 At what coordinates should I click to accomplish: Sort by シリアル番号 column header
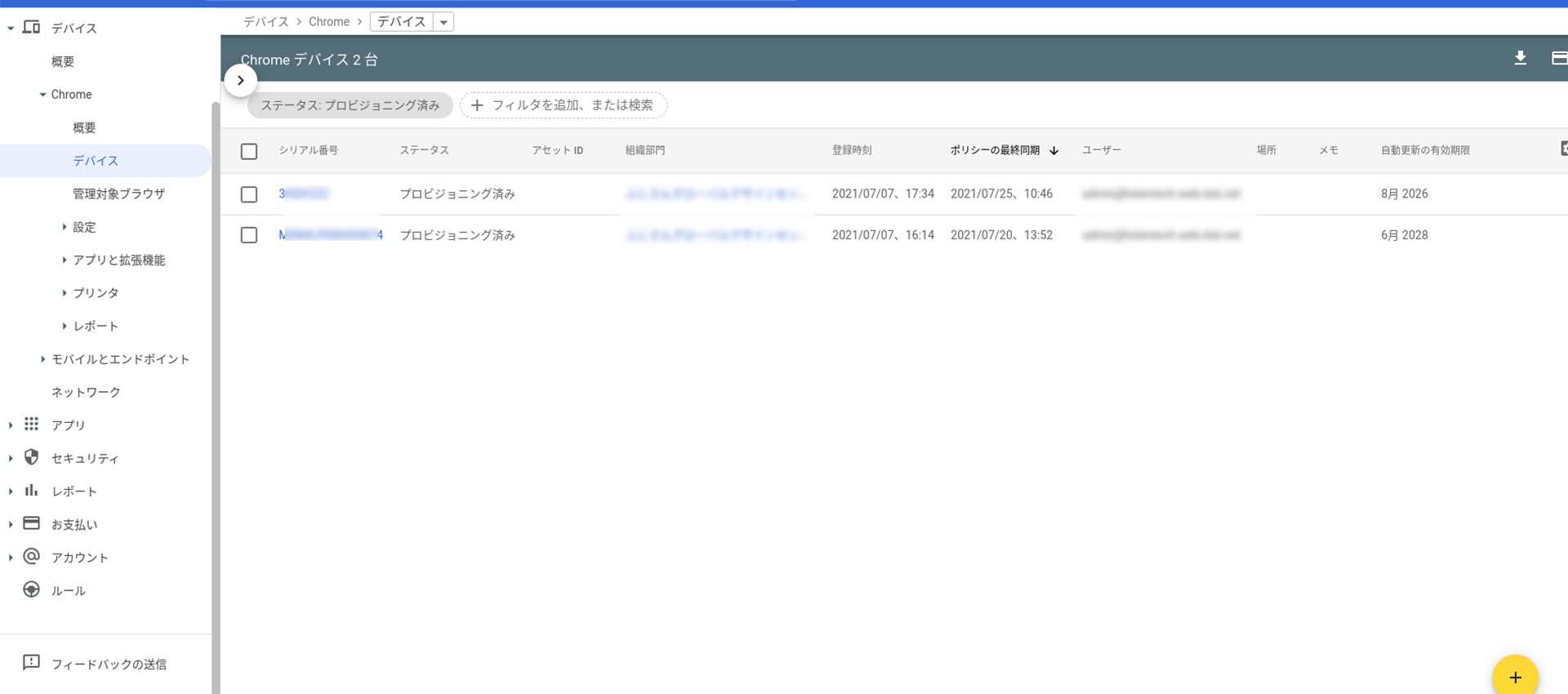(x=308, y=150)
